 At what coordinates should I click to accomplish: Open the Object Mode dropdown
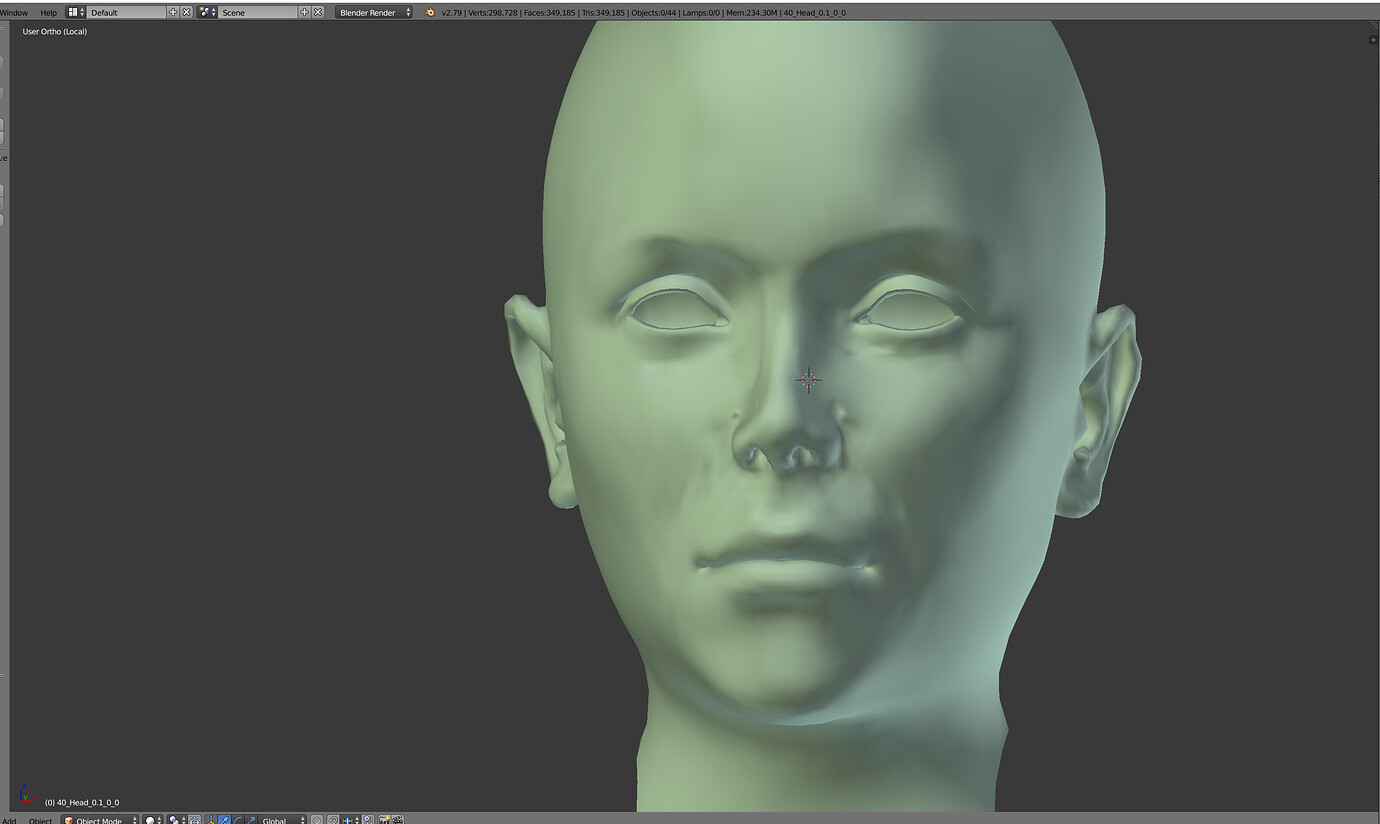pos(100,820)
